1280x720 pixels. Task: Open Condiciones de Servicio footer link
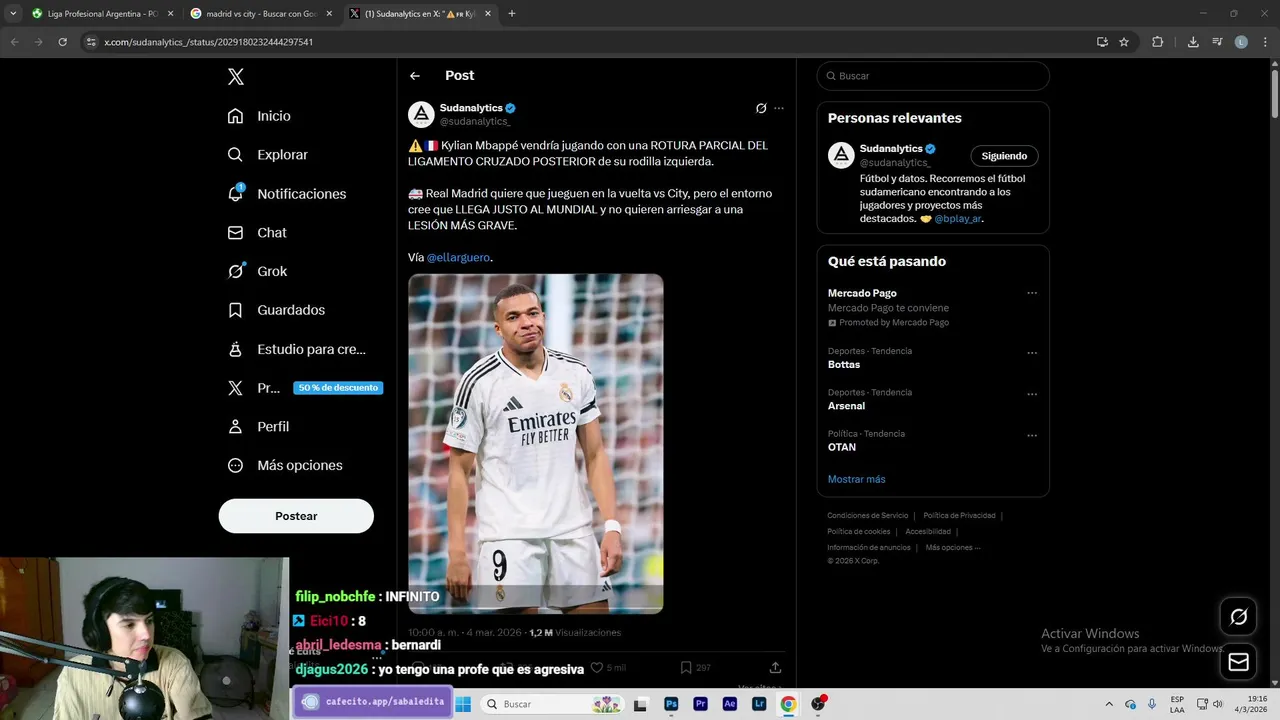[x=867, y=516]
